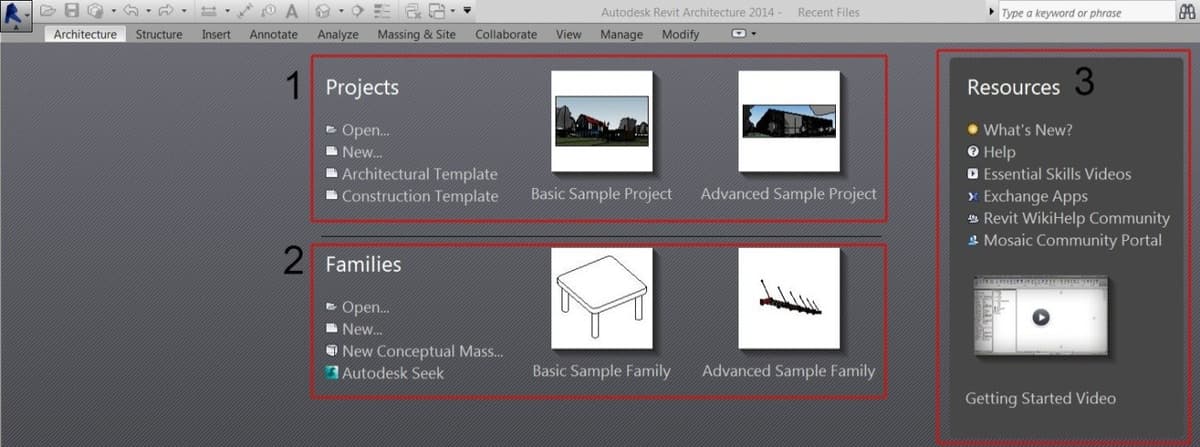Screen dimensions: 1200x447
Task: Open the Default 3D View house icon
Action: (324, 11)
